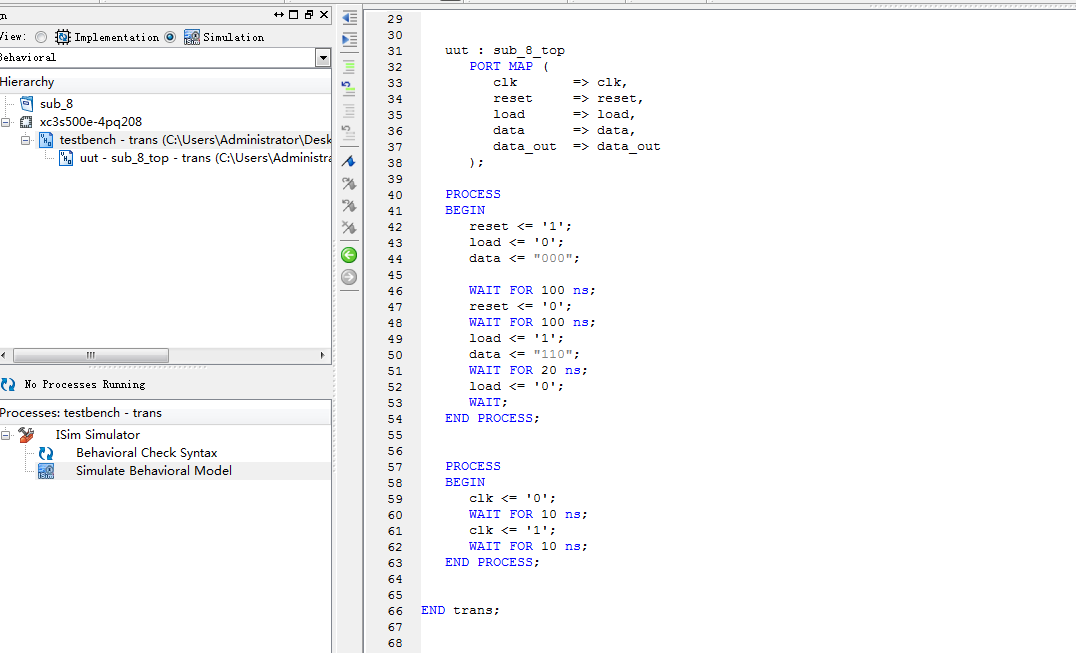This screenshot has width=1076, height=653.
Task: Click the increase indent icon in editor toolbar
Action: (x=349, y=40)
